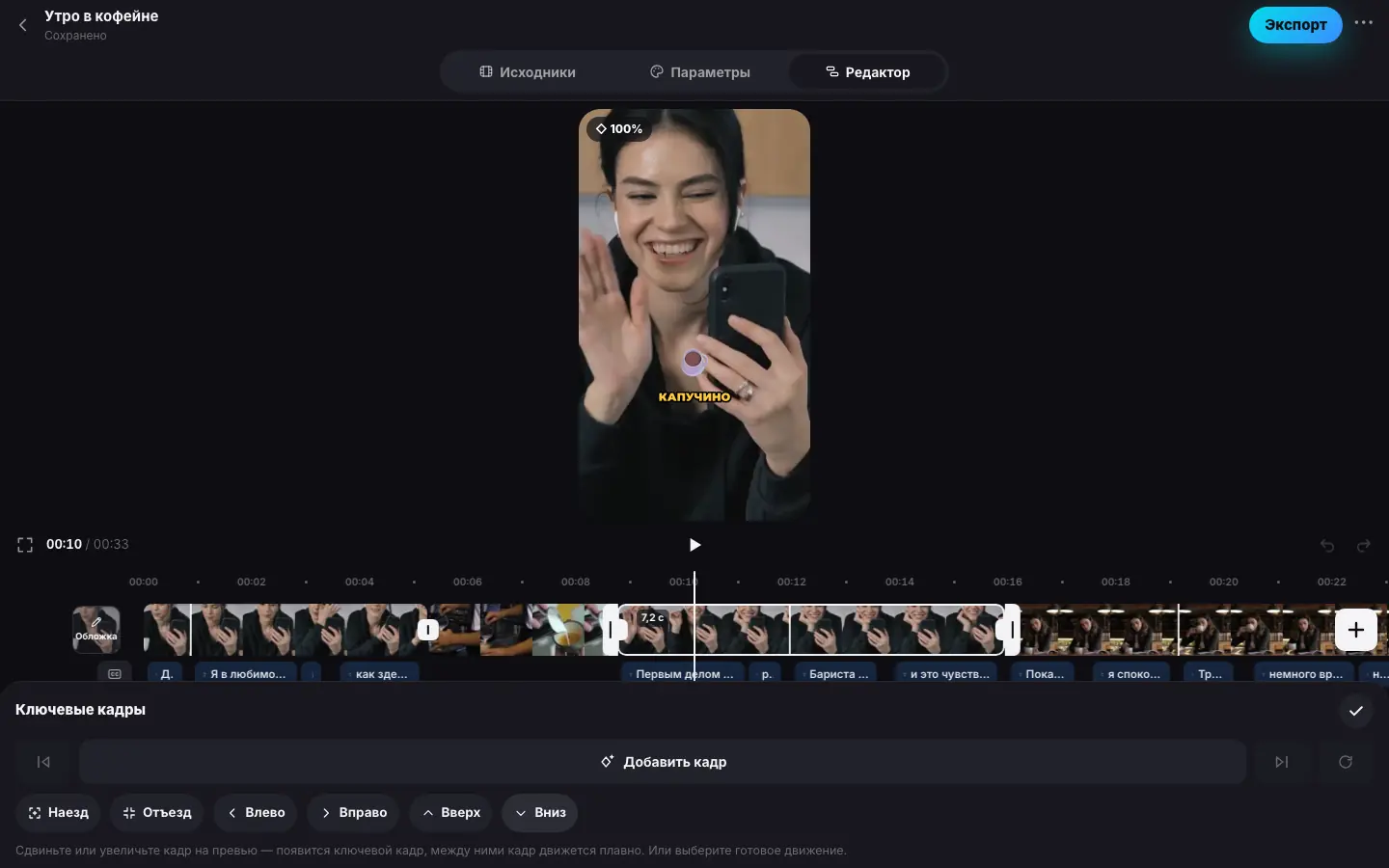1389x868 pixels.
Task: Apply the Вверх pan-up motion
Action: tap(451, 813)
